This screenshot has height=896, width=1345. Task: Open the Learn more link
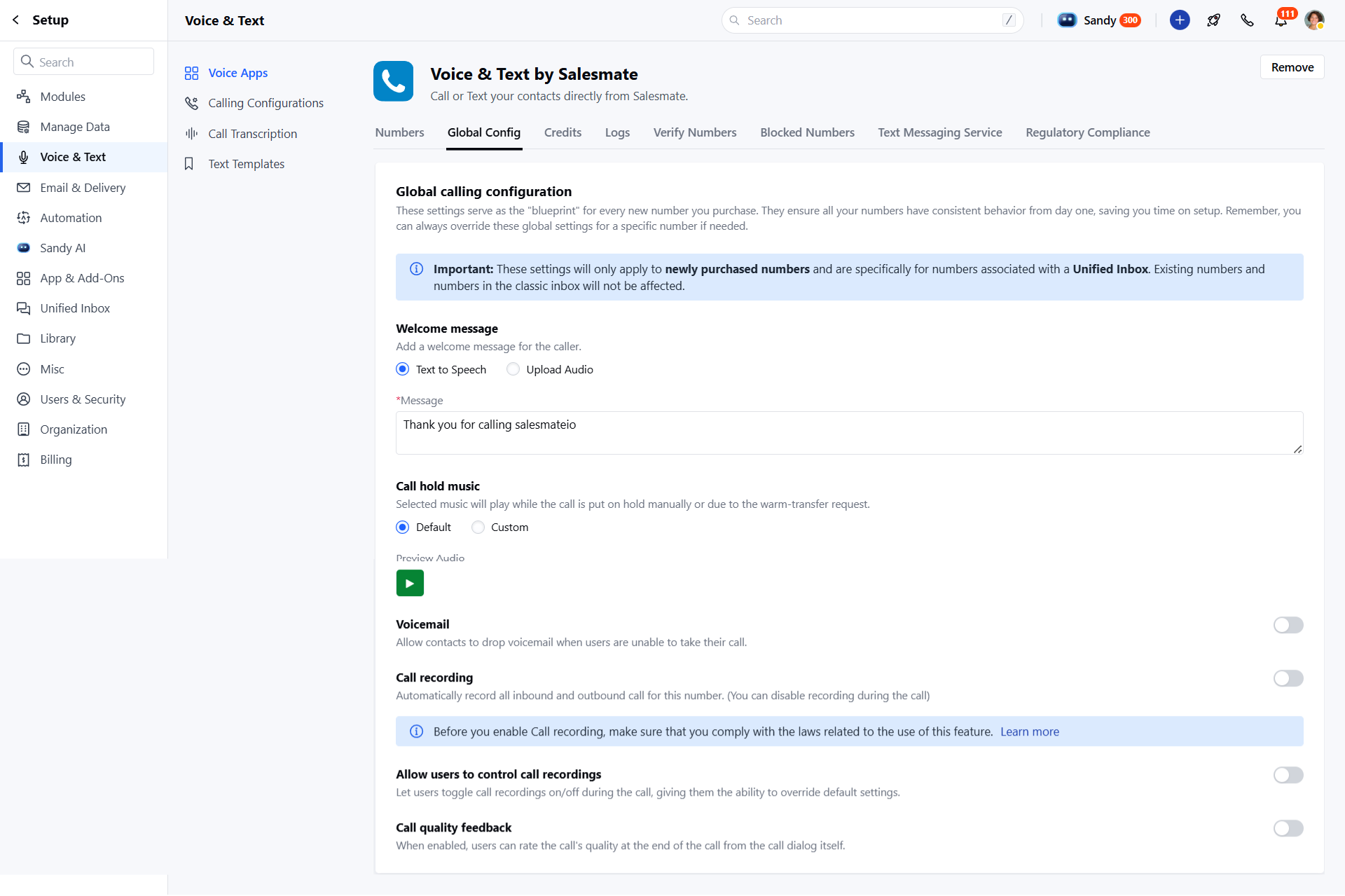coord(1029,731)
